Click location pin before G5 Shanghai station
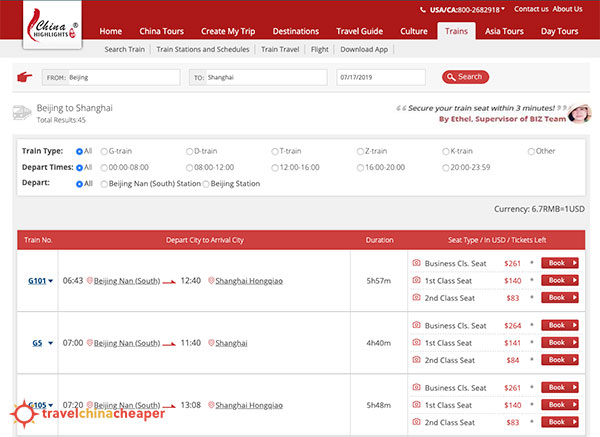This screenshot has height=437, width=600. 211,343
